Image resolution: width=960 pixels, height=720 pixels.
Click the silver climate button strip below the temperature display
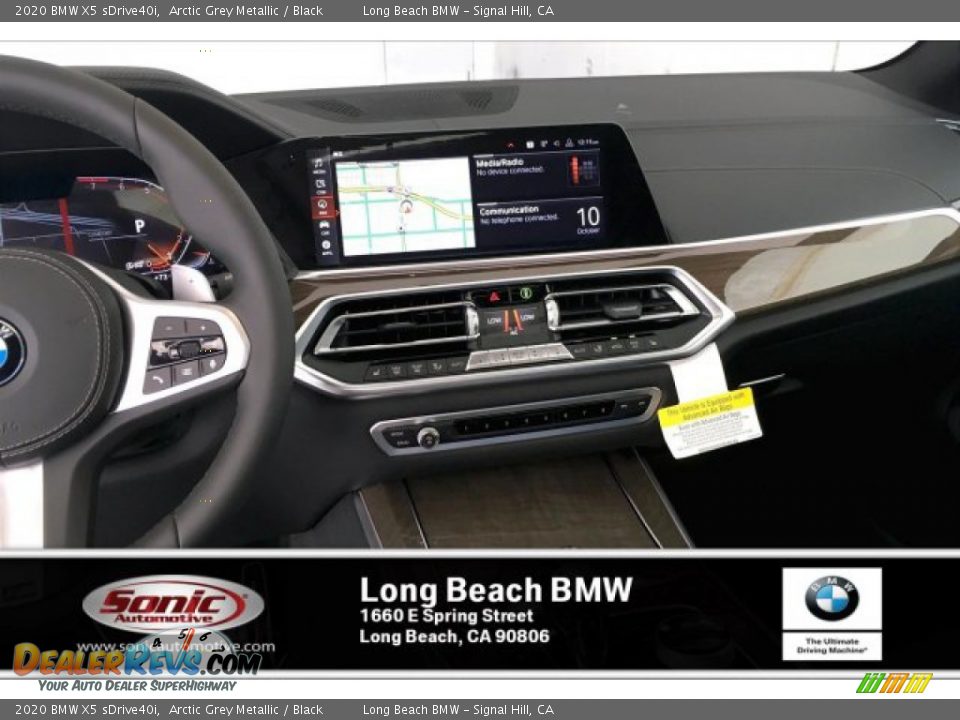(x=519, y=356)
